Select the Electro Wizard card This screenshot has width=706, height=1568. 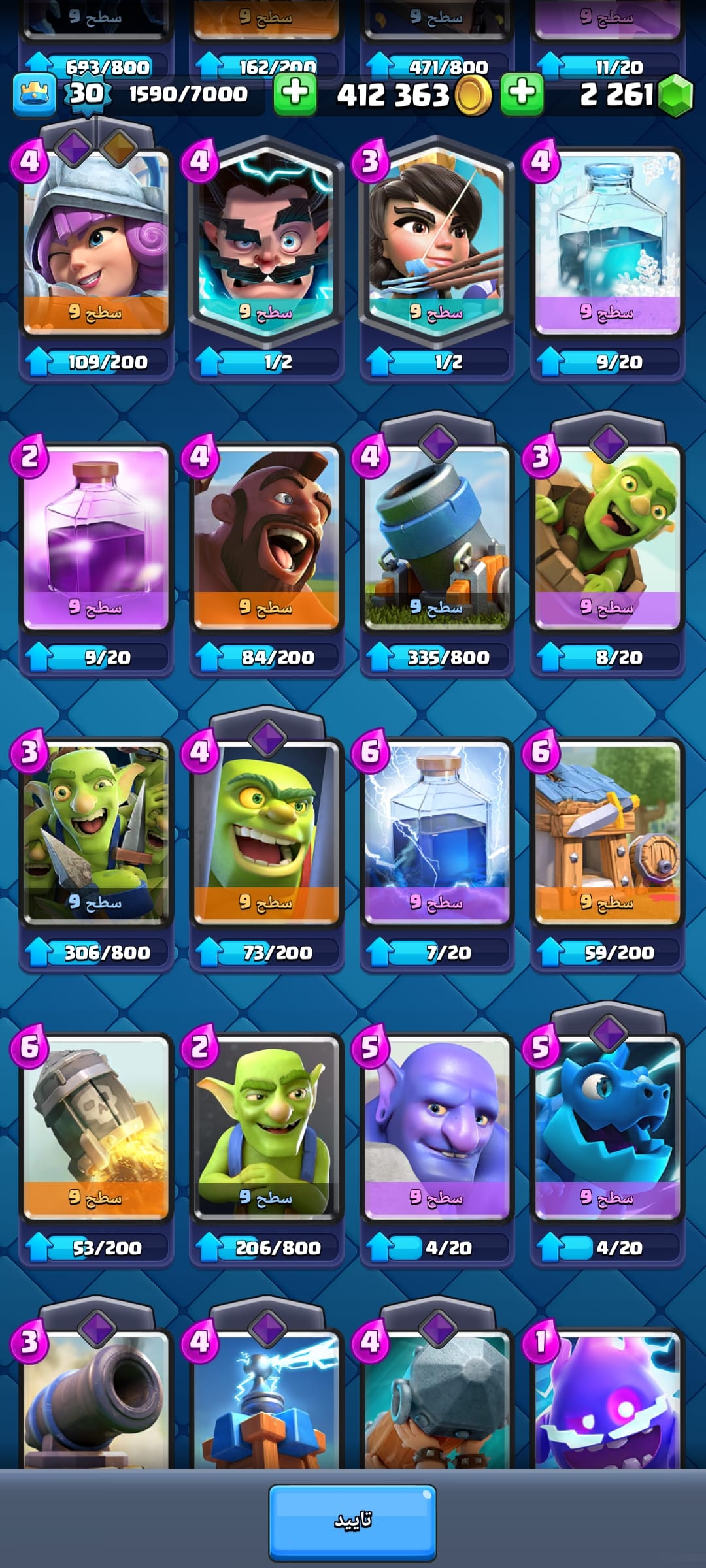point(266,242)
